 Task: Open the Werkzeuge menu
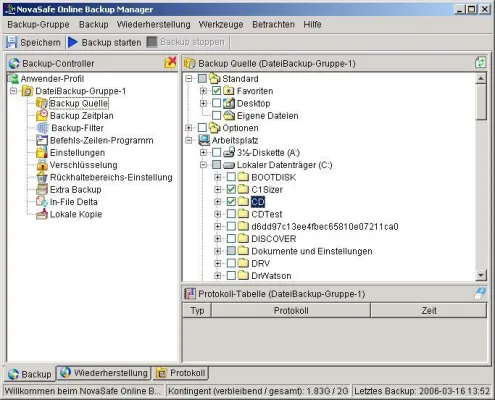click(x=221, y=25)
